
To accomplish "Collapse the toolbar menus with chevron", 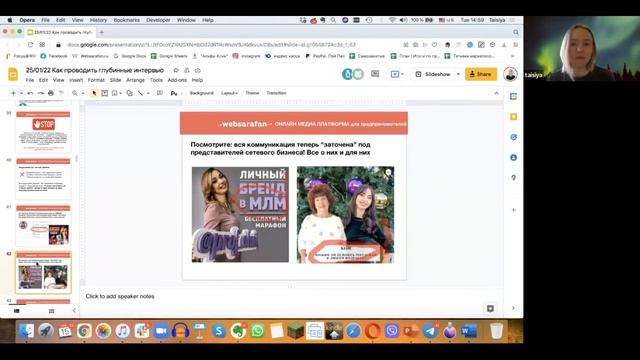I will coord(496,93).
